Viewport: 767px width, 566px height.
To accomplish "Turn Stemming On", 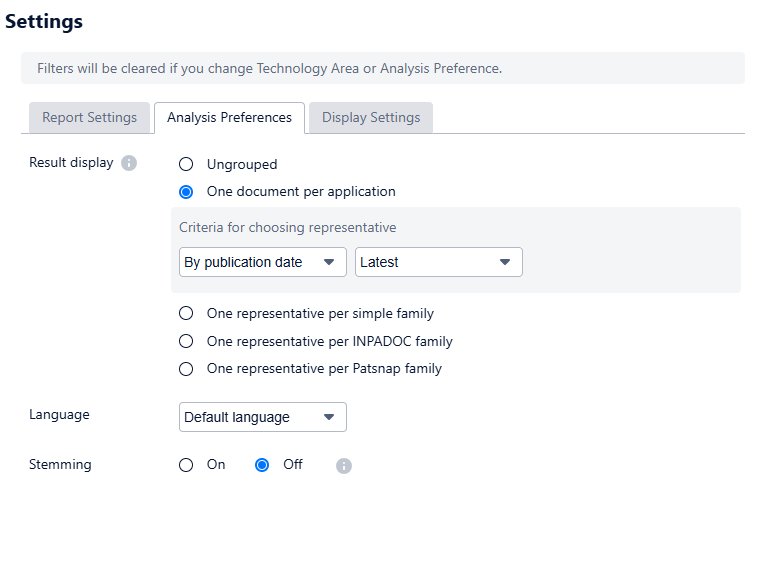I will (x=186, y=464).
